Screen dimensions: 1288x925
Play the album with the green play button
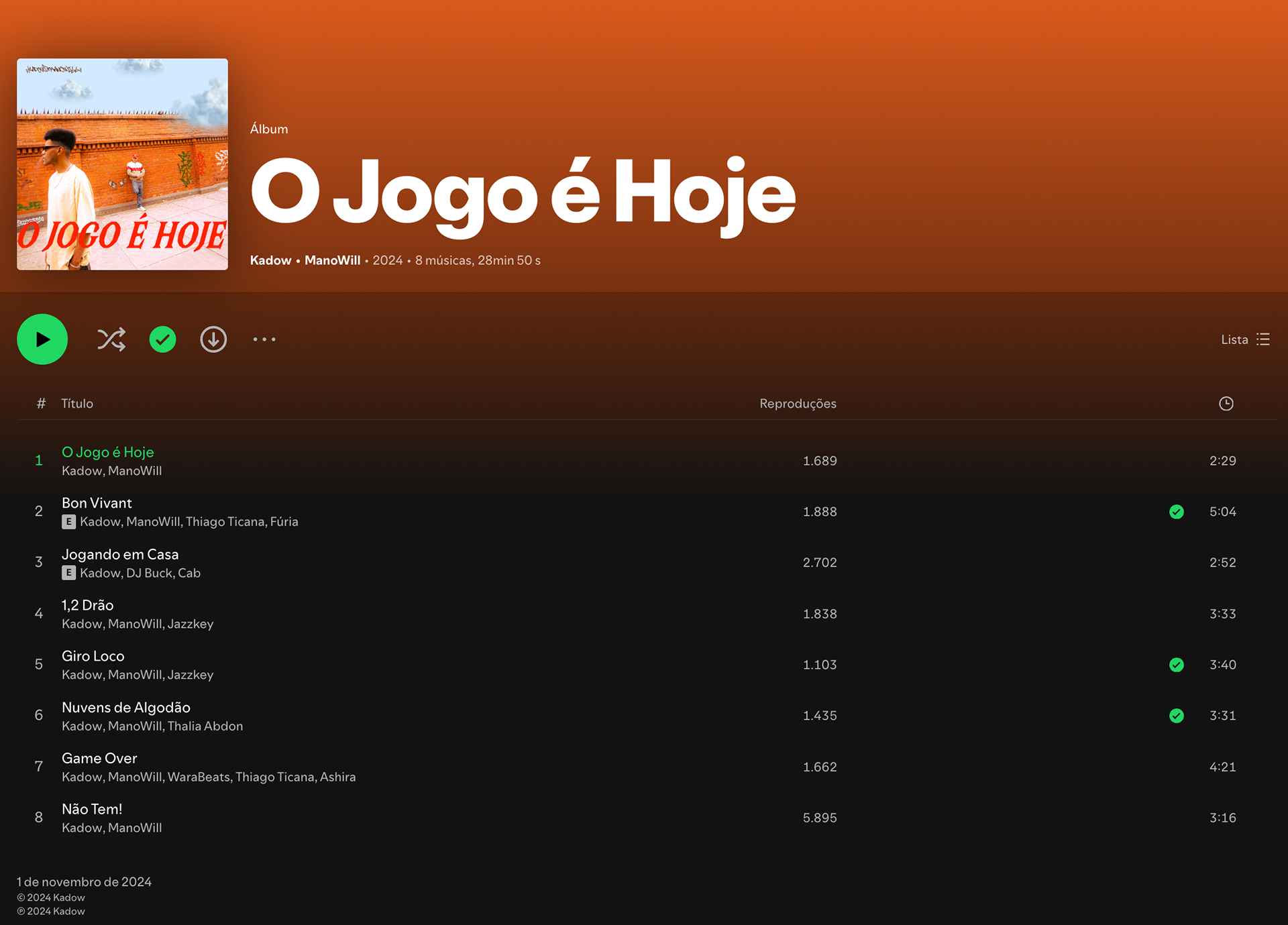(42, 339)
